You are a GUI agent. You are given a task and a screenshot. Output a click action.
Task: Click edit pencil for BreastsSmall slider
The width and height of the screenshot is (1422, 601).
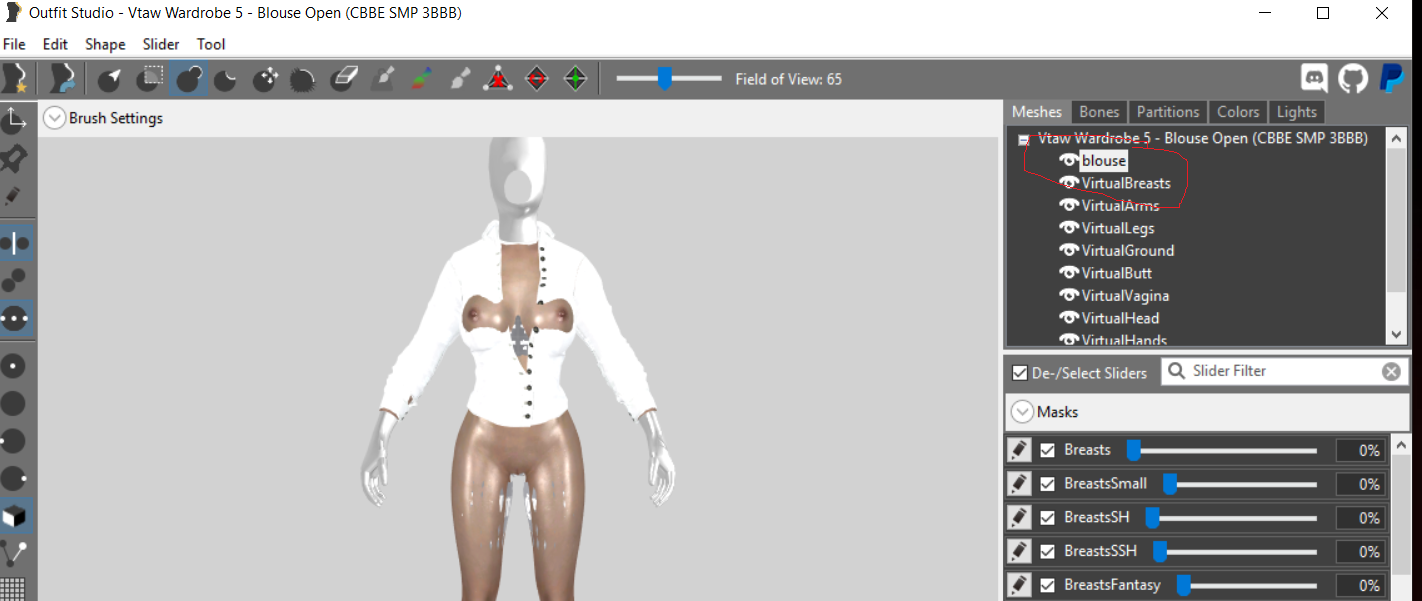(1019, 484)
